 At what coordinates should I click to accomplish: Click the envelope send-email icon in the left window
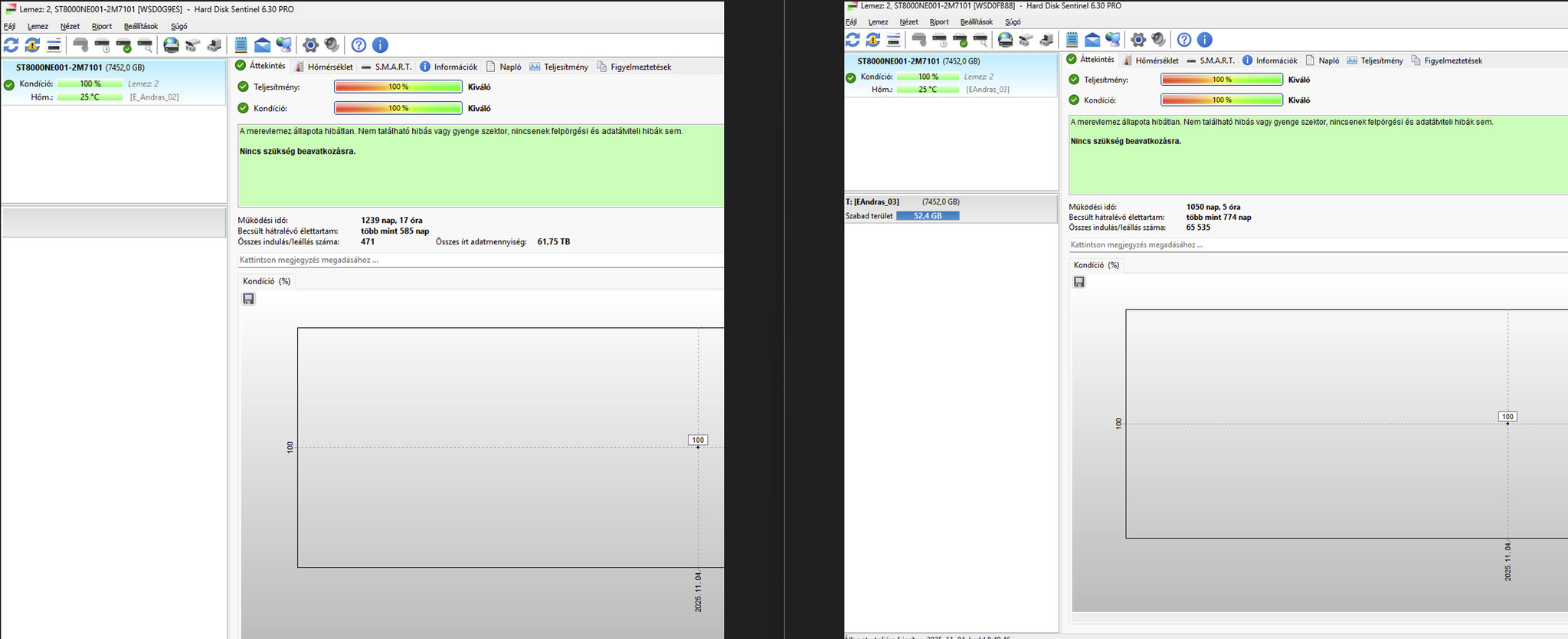(x=262, y=45)
